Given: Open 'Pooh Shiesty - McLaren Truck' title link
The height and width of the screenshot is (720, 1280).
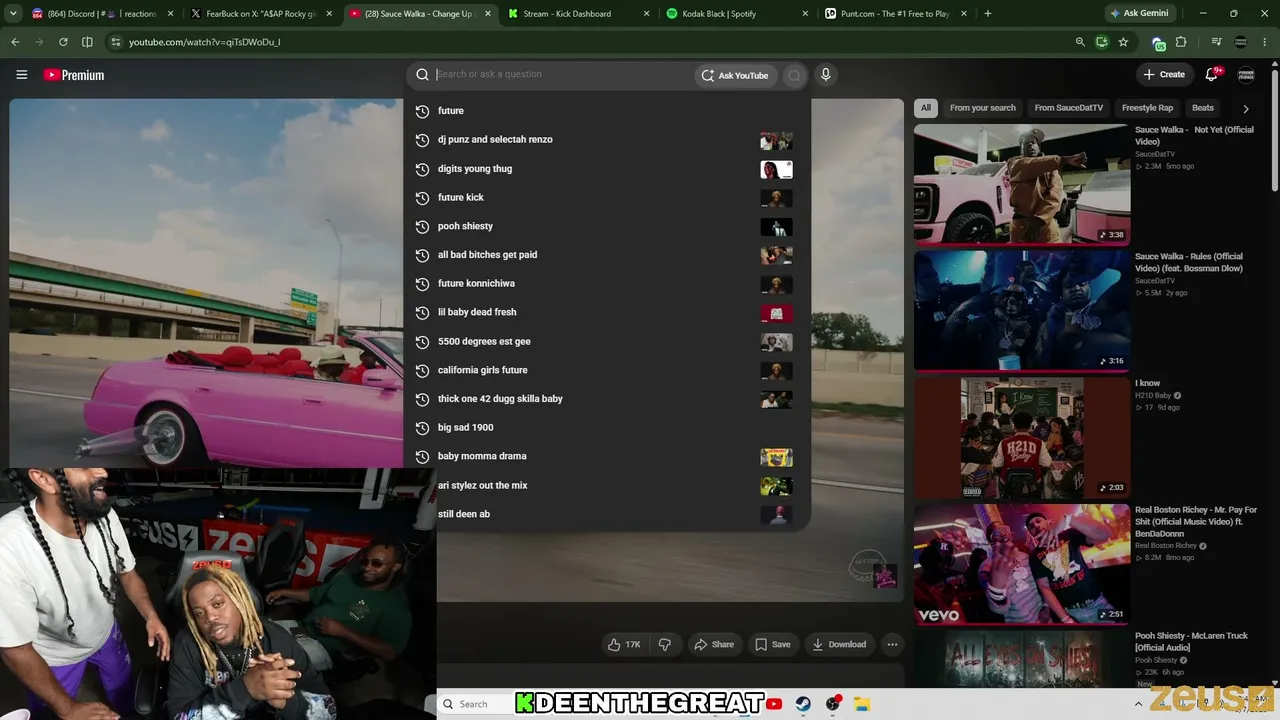Looking at the screenshot, I should coord(1191,642).
